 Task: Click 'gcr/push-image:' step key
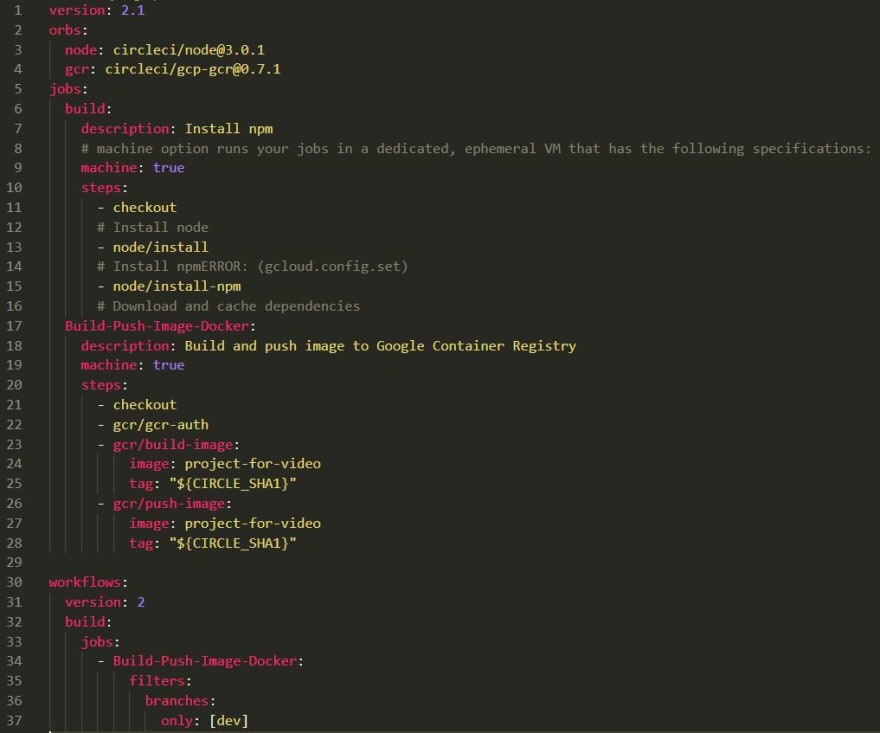(x=172, y=503)
